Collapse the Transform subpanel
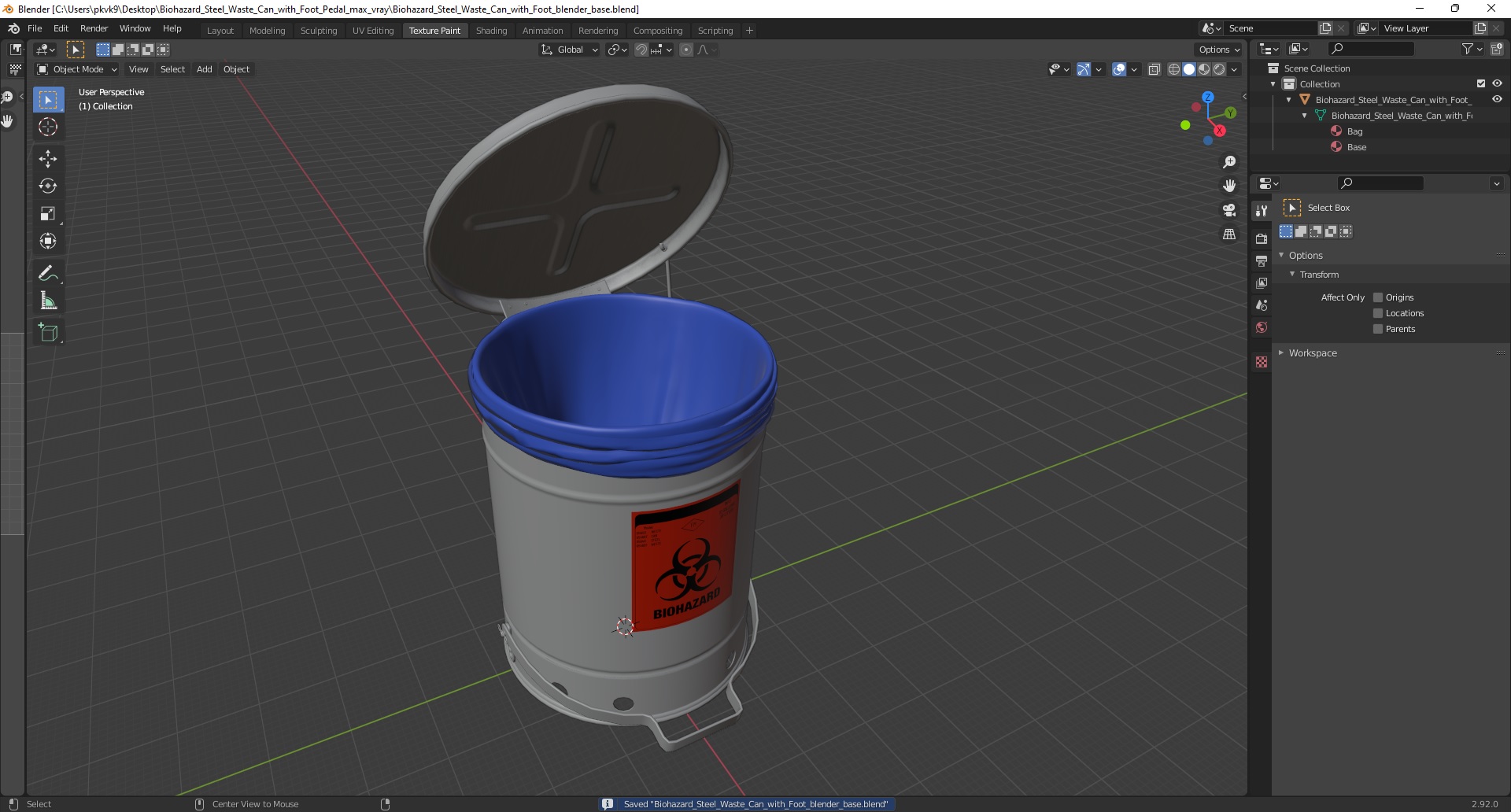1511x812 pixels. pyautogui.click(x=1292, y=274)
